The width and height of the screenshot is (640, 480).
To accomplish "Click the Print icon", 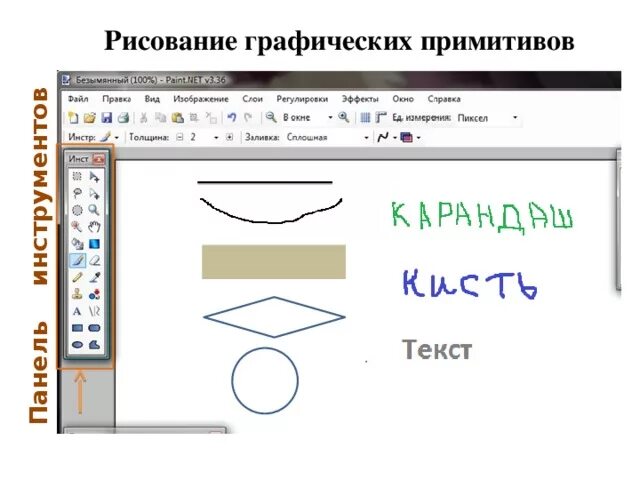I will pos(123,118).
